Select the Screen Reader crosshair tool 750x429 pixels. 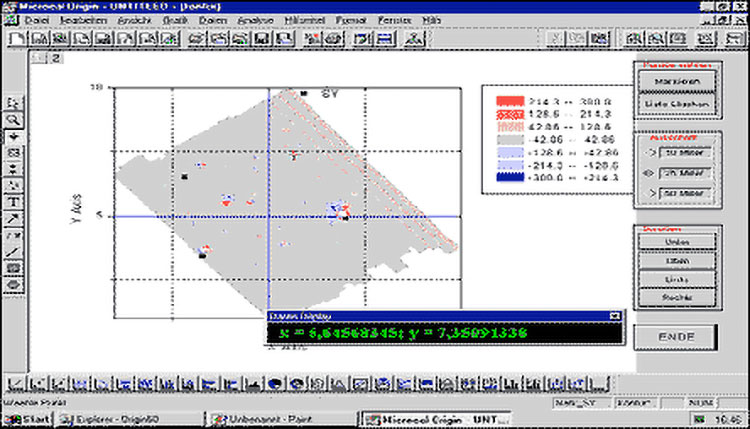tap(13, 136)
